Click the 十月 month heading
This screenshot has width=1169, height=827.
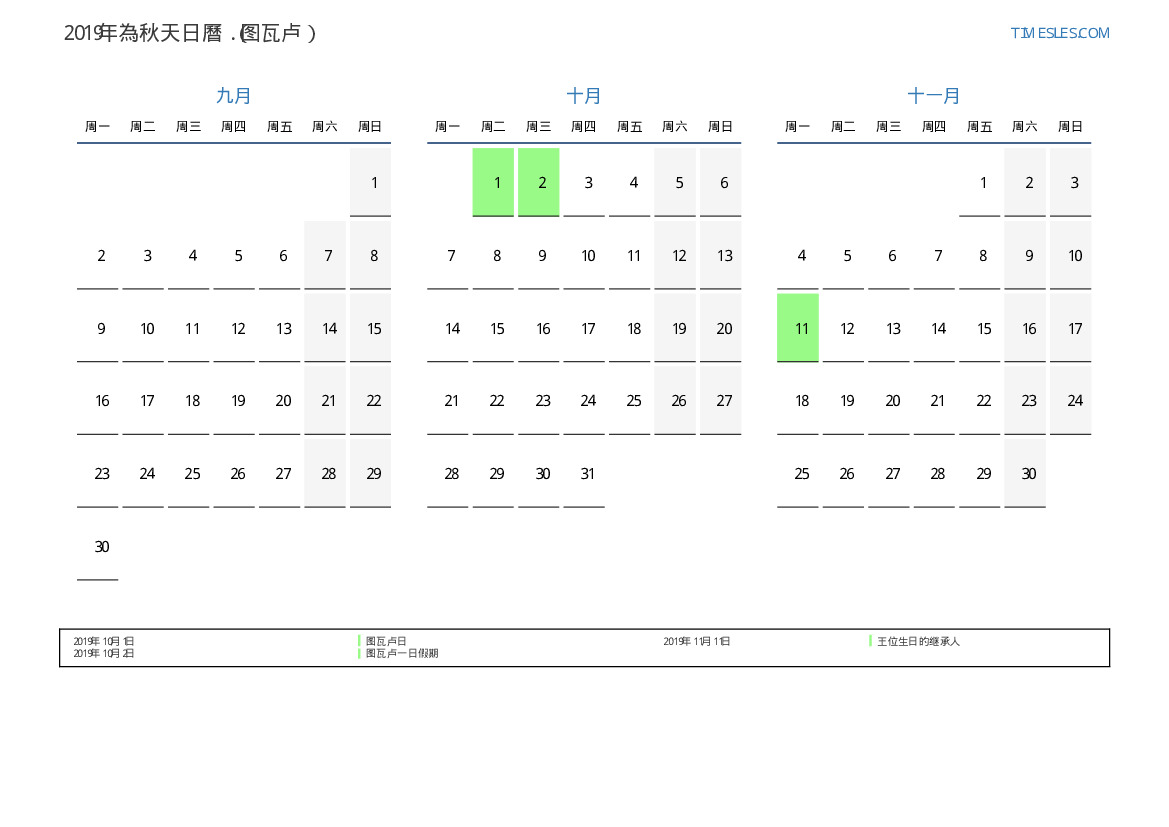click(x=584, y=96)
